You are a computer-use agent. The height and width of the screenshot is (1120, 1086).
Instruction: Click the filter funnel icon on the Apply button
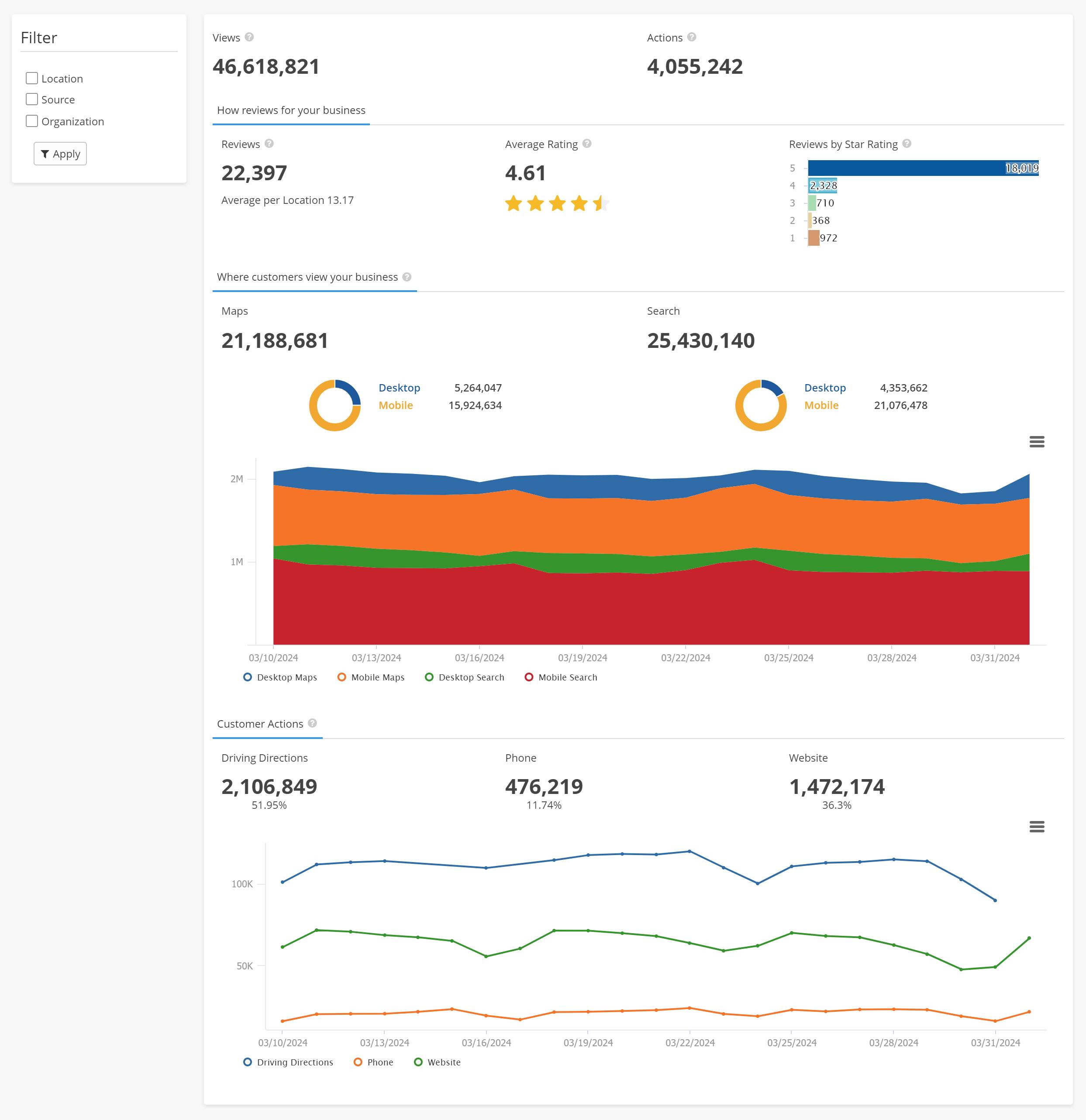45,154
